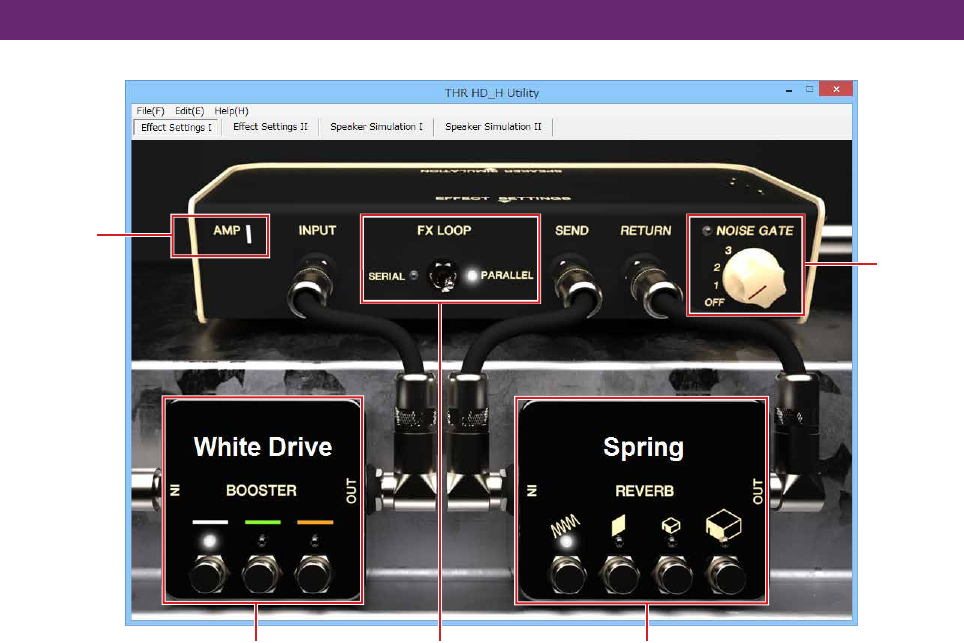Click the green booster LED

(x=263, y=542)
